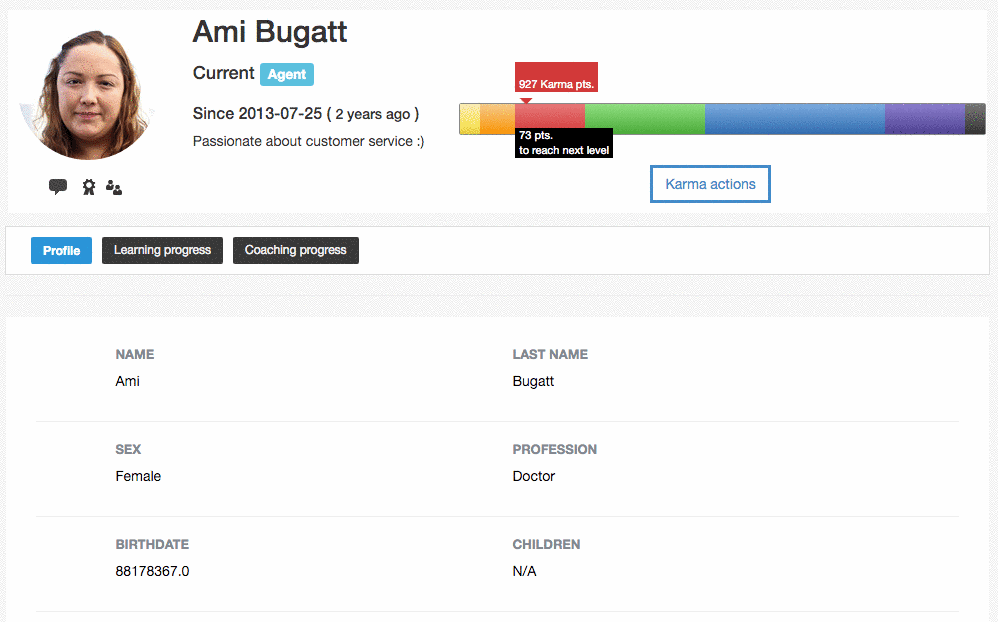Click the orange karma level segment
The image size is (998, 622).
(x=498, y=119)
